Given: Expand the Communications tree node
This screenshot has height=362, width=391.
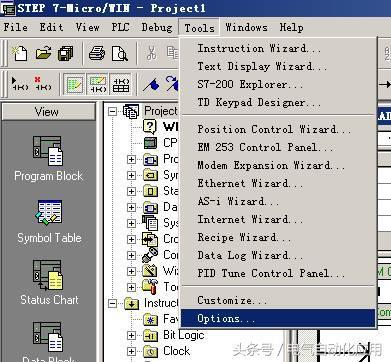Looking at the screenshot, I should pos(131,255).
